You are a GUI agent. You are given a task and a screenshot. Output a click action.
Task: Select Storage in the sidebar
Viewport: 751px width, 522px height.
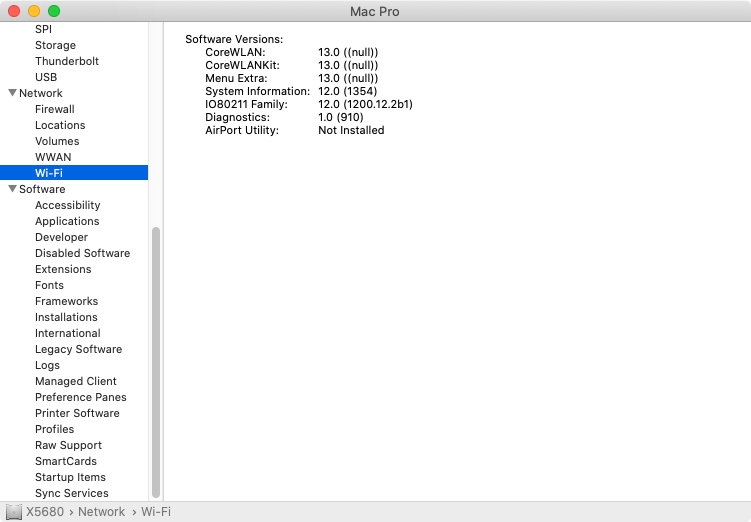point(55,45)
